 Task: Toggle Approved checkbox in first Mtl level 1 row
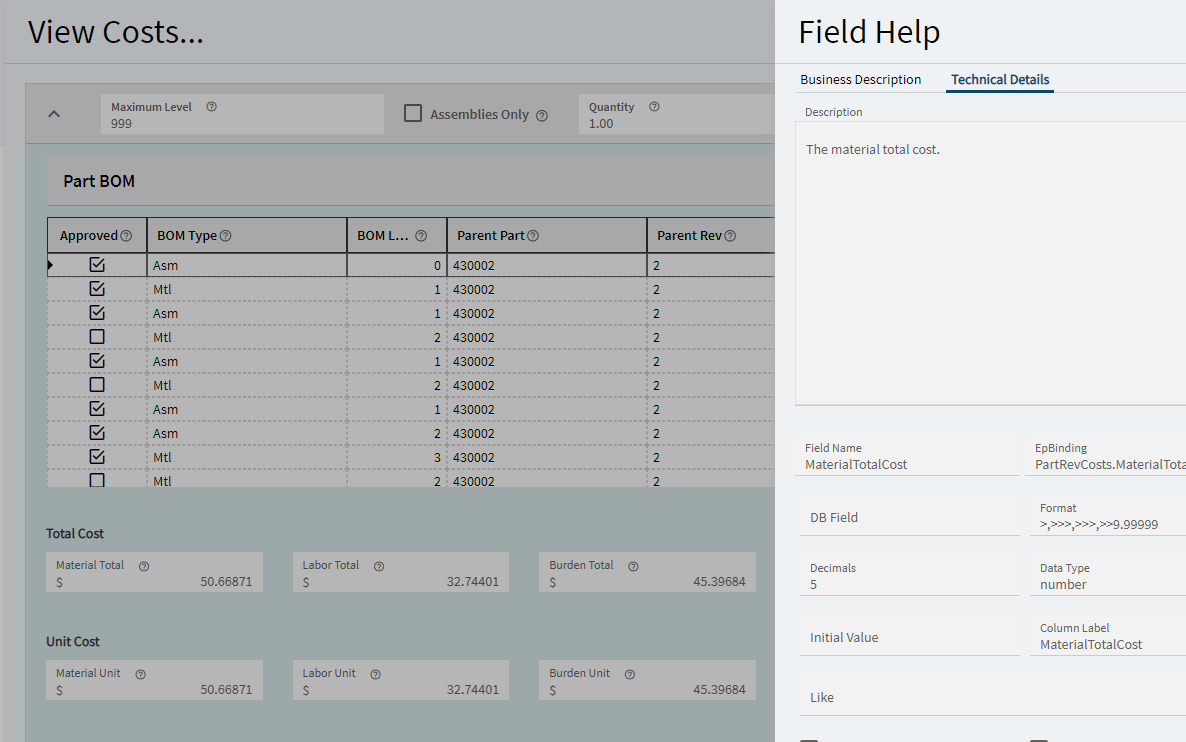pyautogui.click(x=97, y=289)
